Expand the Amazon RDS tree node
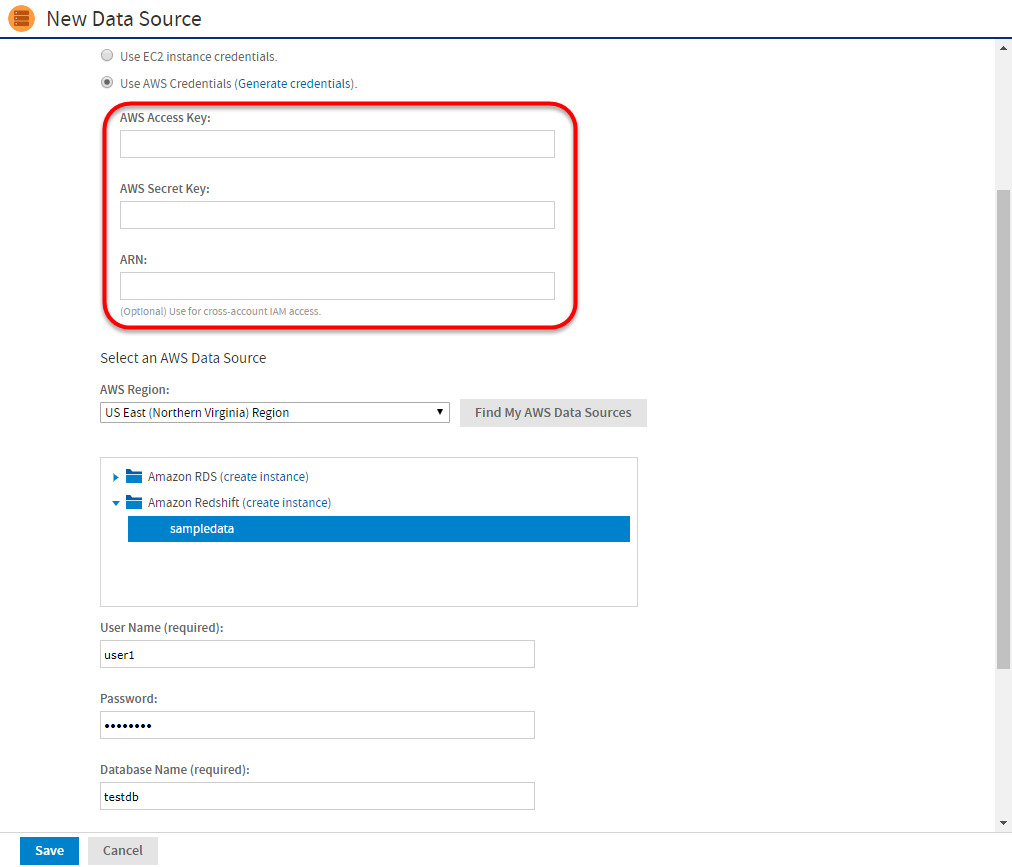 tap(116, 477)
